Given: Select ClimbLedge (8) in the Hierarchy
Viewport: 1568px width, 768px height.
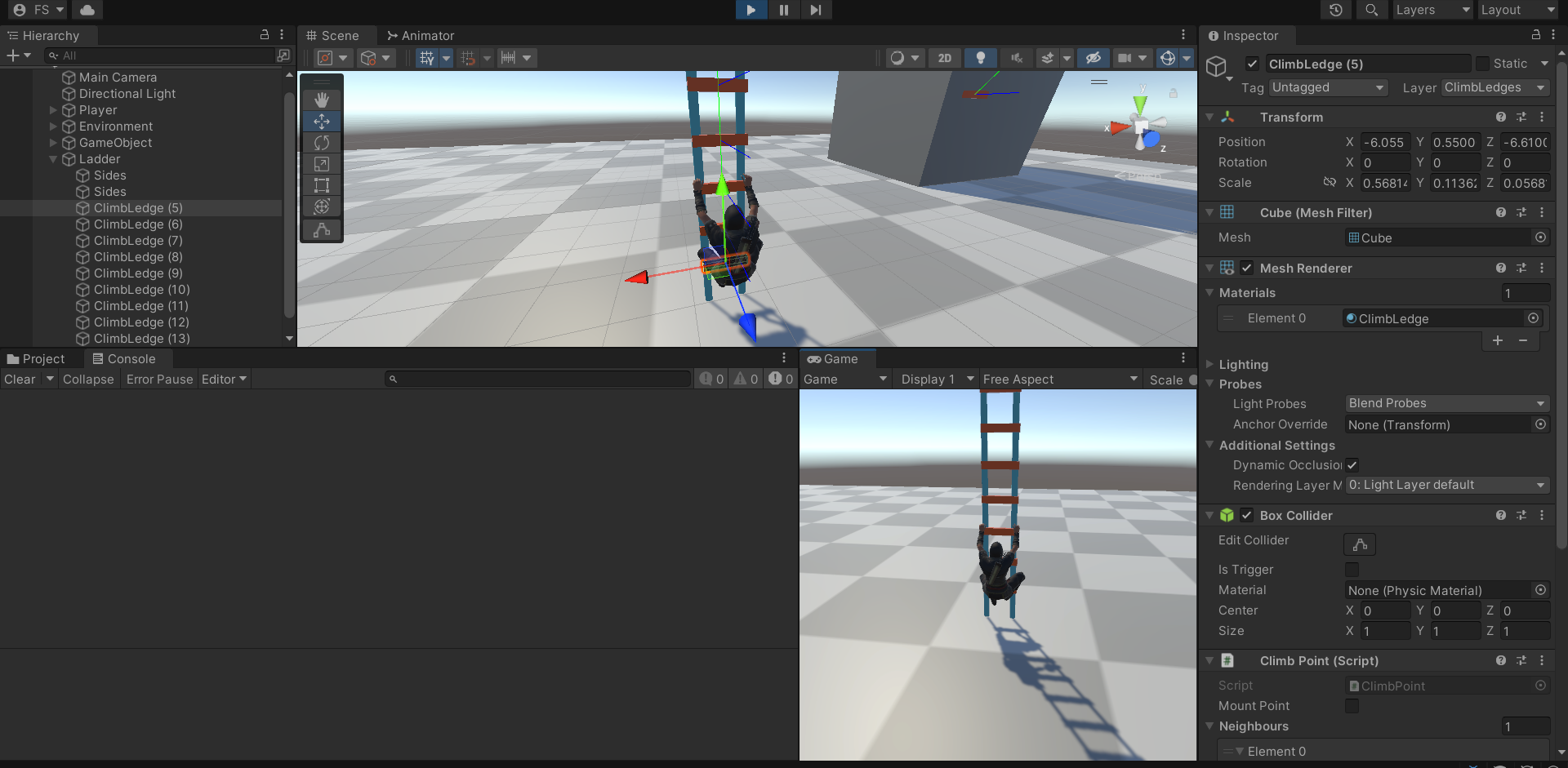Looking at the screenshot, I should pos(138,257).
